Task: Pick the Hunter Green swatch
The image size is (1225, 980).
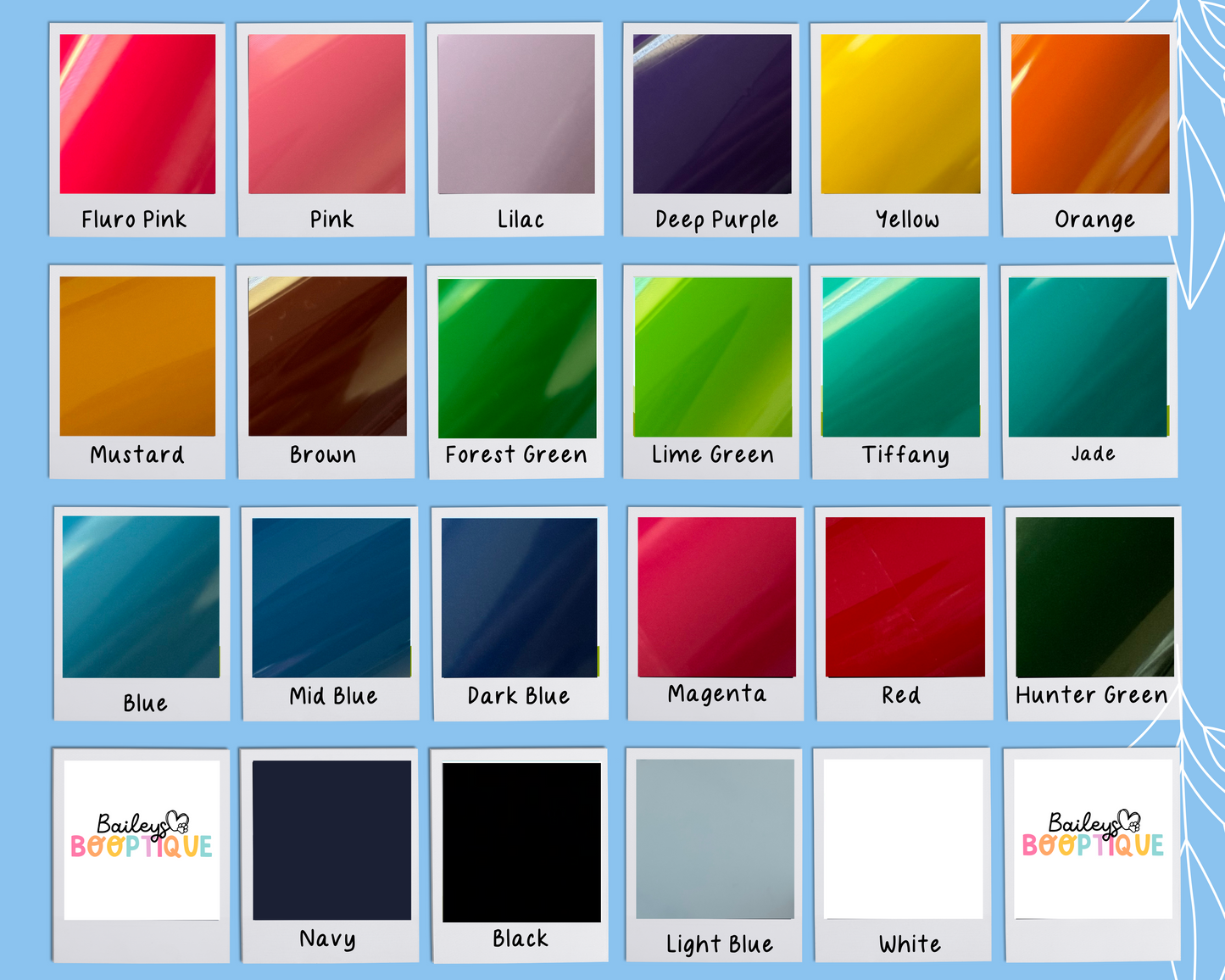Action: click(1094, 597)
